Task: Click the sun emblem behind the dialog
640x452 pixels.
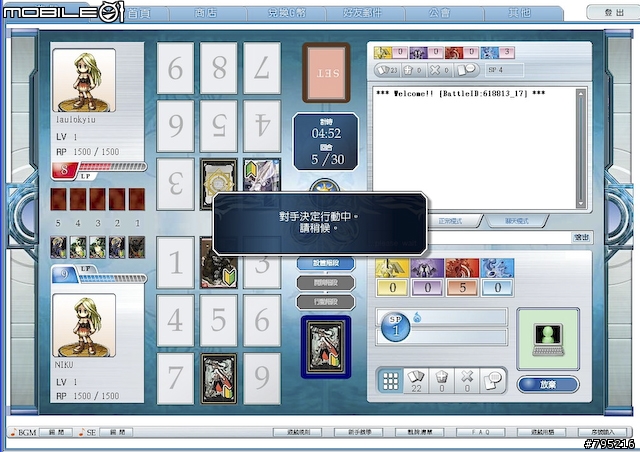Action: pyautogui.click(x=324, y=186)
